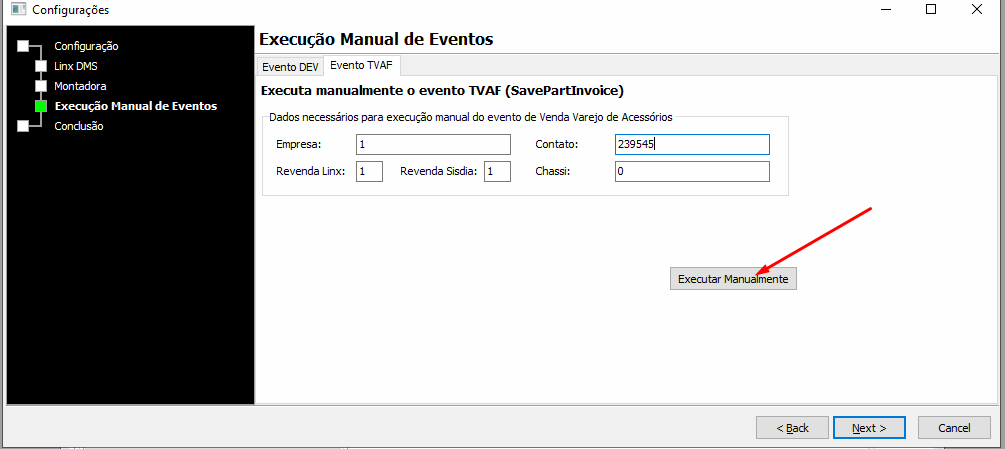Viewport: 1005px width, 449px height.
Task: Click the Revenda Linx label
Action: point(311,172)
